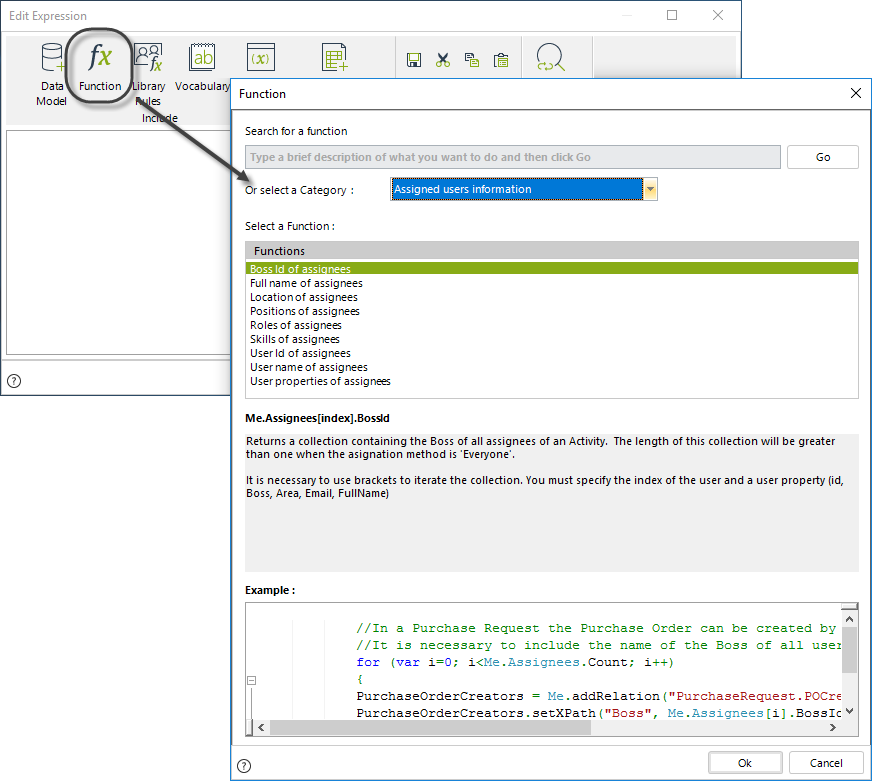The image size is (872, 781).
Task: Click the find and replace magnifier icon
Action: coord(551,57)
